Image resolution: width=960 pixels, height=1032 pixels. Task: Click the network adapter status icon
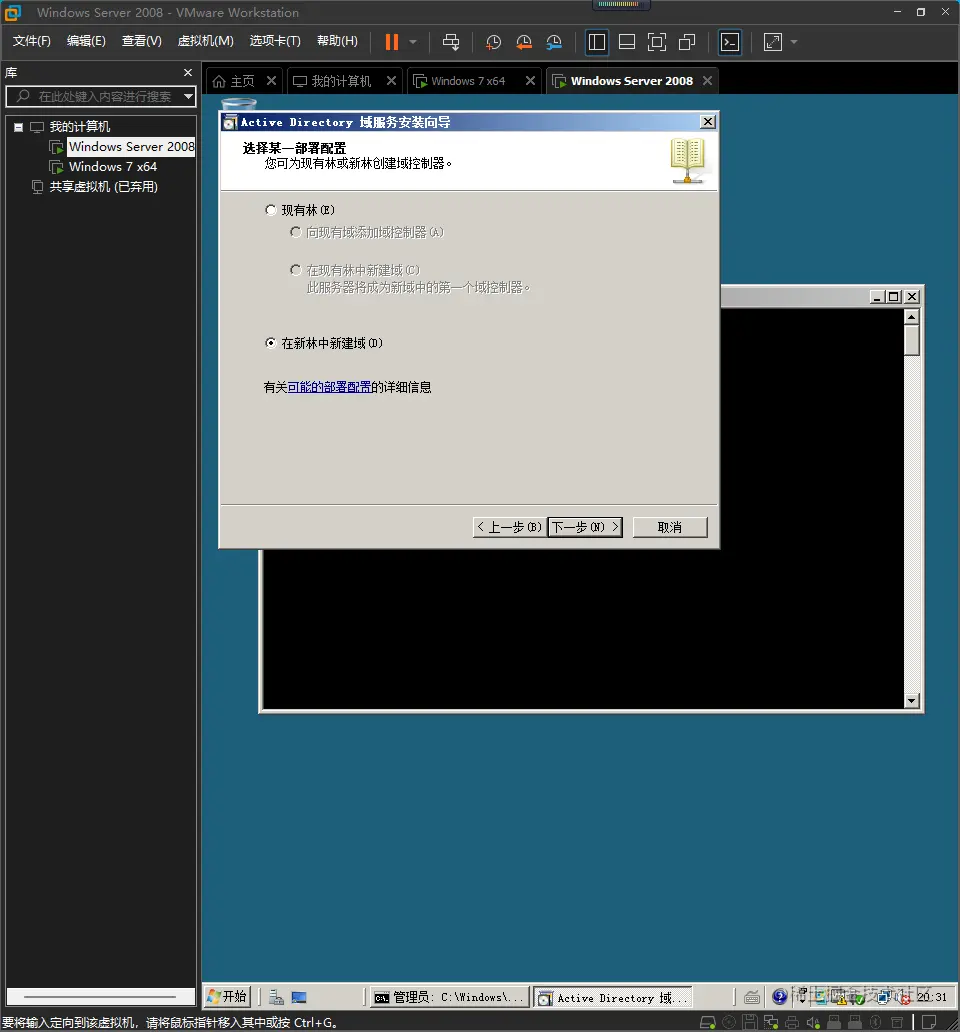pos(771,1023)
